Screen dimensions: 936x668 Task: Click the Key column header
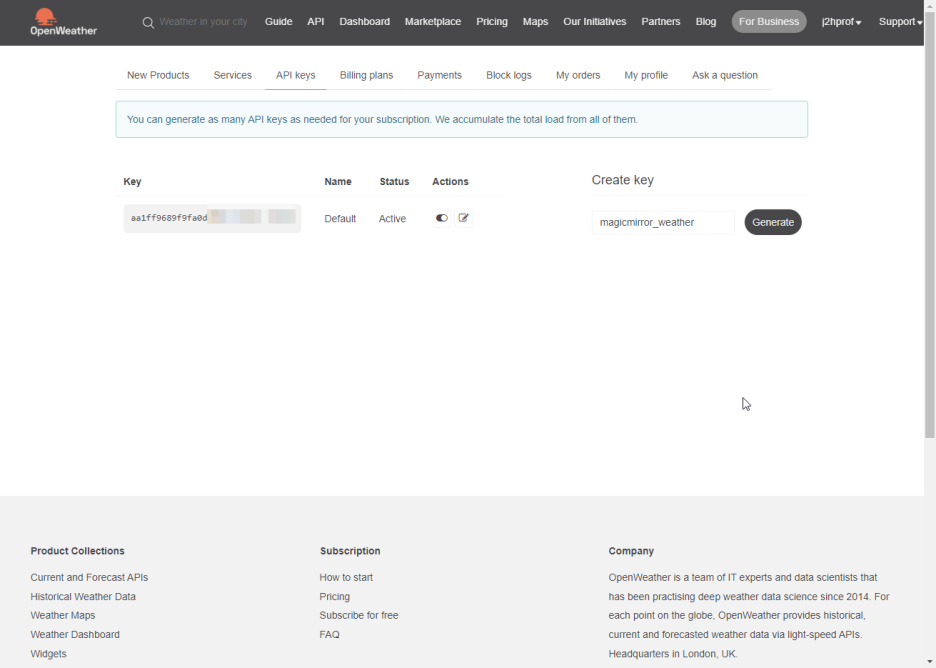[132, 181]
